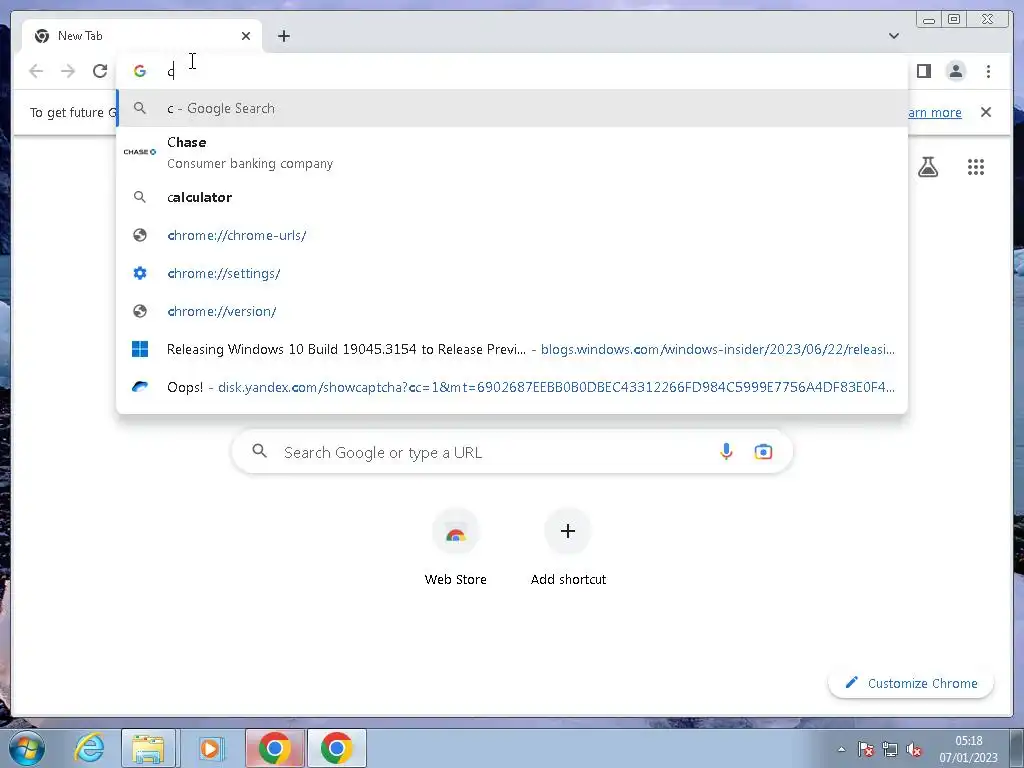Open chrome://chrome-urls/ suggestion
Image resolution: width=1024 pixels, height=768 pixels.
point(512,235)
